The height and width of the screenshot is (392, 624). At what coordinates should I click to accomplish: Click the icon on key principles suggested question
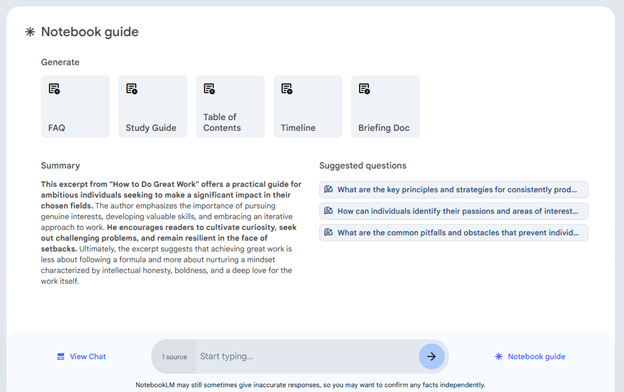tap(328, 189)
